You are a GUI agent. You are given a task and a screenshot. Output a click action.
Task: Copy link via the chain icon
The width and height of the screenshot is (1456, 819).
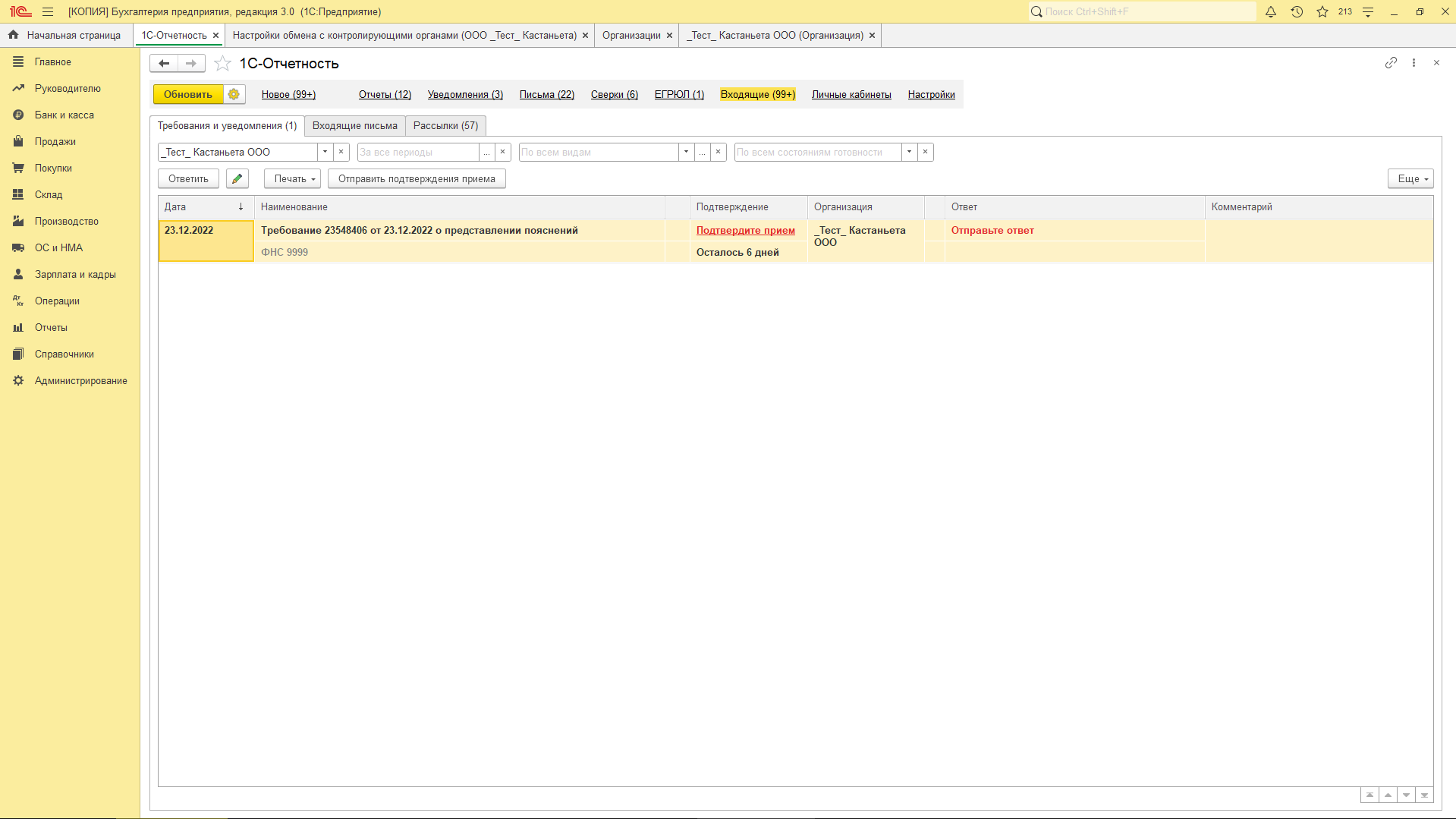coord(1391,63)
